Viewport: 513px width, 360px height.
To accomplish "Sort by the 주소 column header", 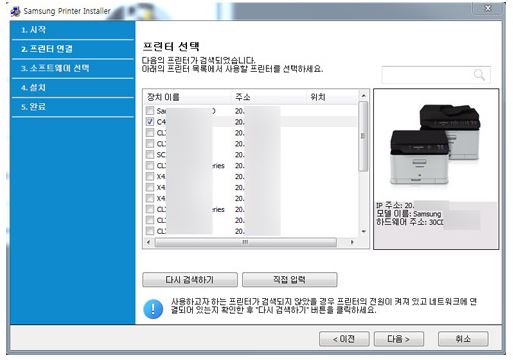I will (x=269, y=97).
